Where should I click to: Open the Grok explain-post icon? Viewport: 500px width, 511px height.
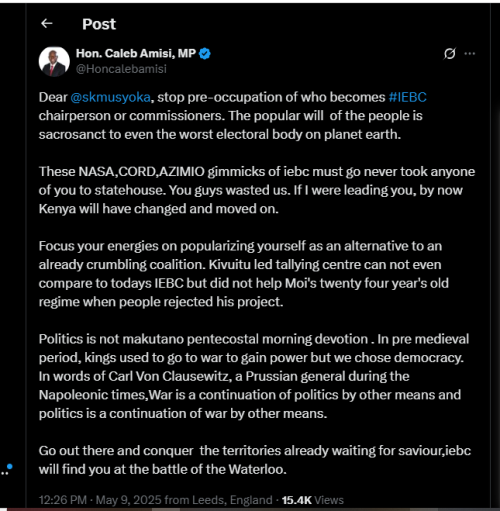tap(449, 53)
